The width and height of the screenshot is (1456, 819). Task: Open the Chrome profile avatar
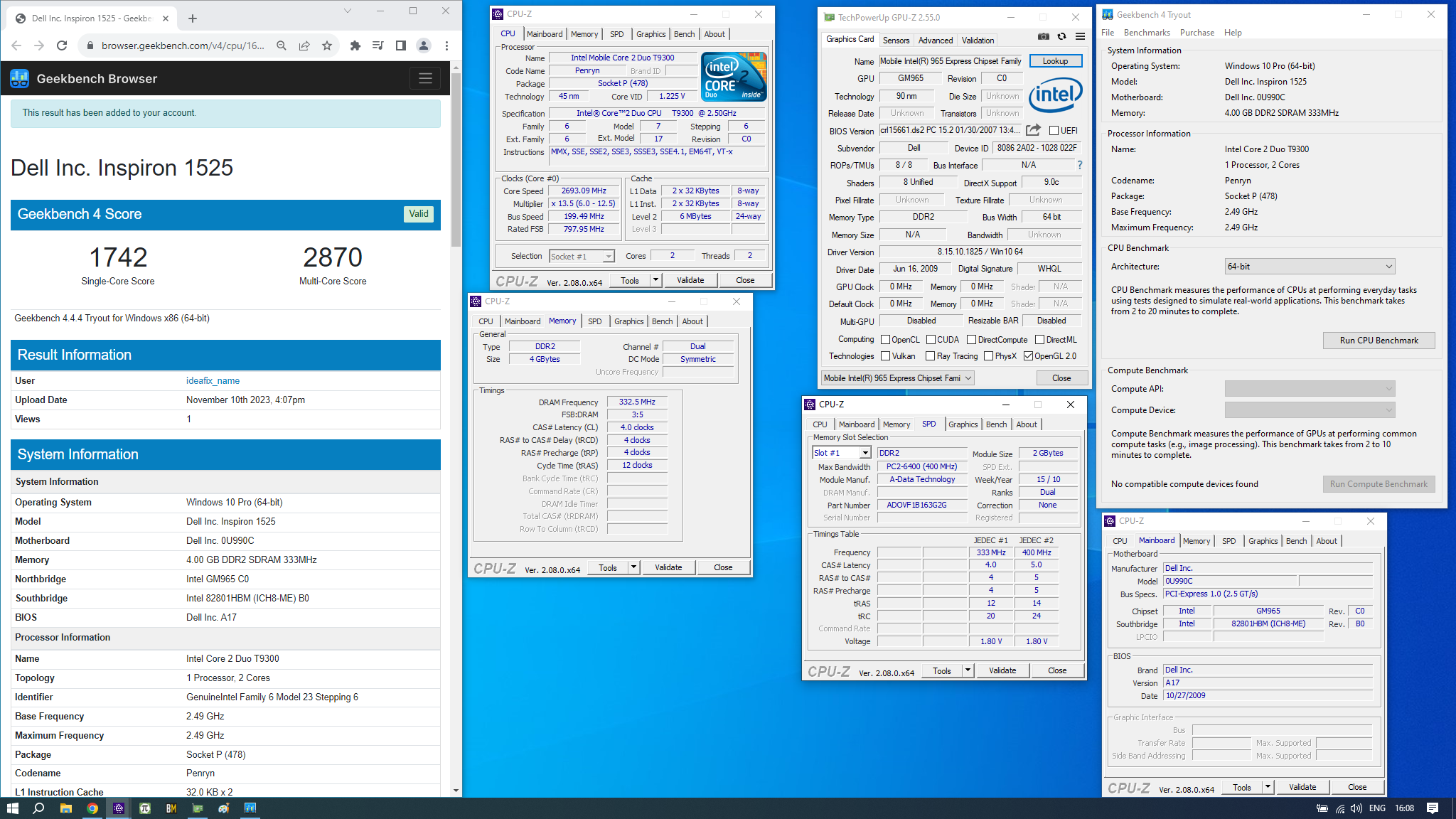coord(424,45)
